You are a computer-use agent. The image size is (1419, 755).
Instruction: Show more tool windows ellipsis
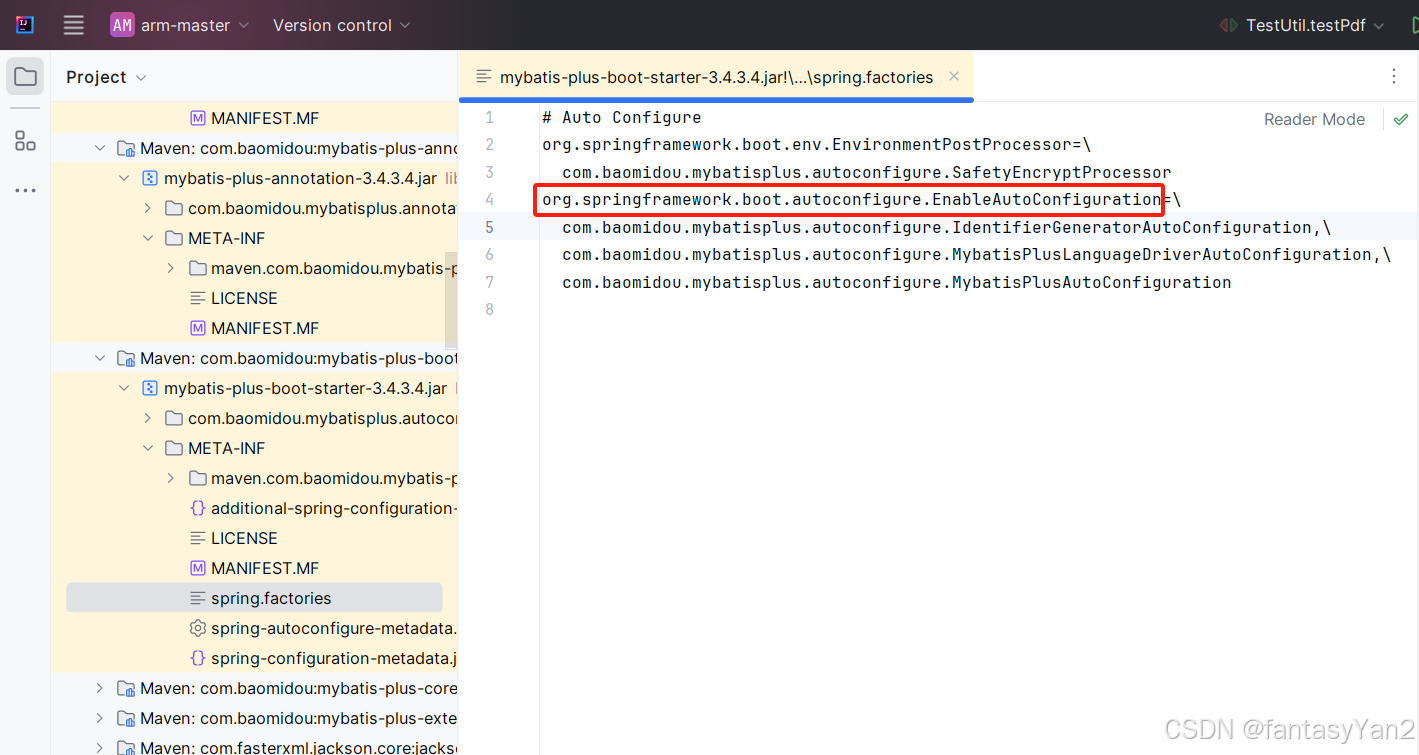[x=25, y=190]
